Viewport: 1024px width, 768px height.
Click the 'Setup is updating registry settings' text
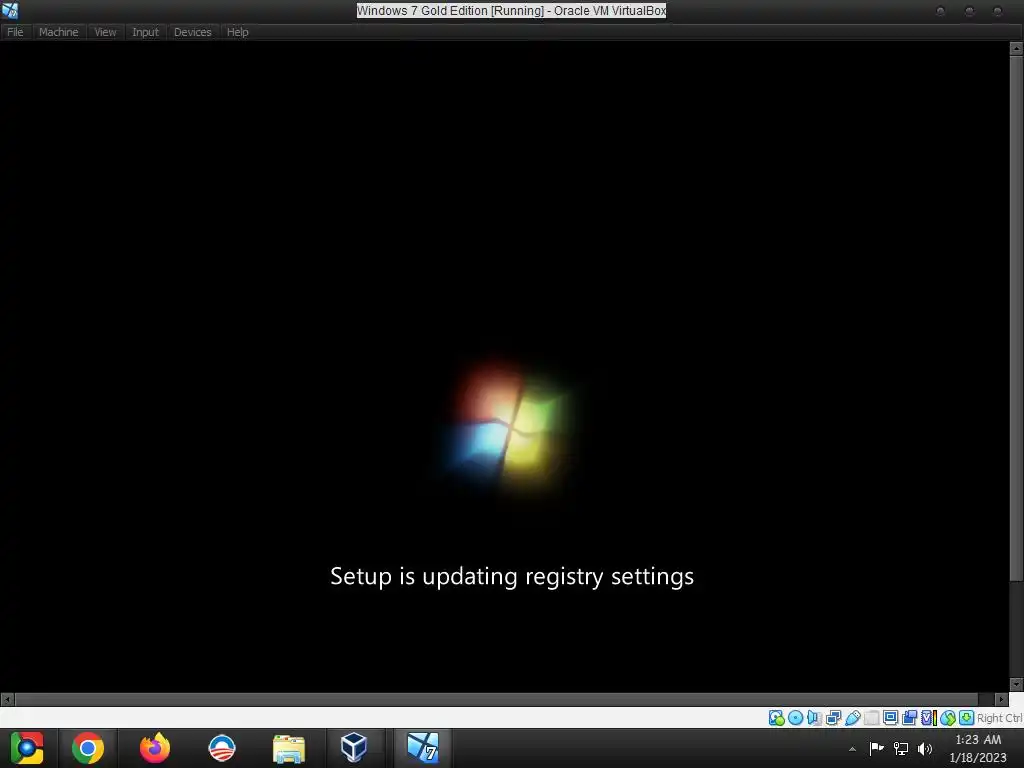click(512, 576)
